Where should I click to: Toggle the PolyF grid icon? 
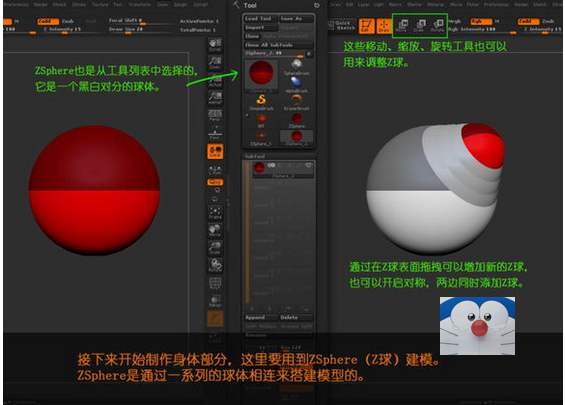click(x=215, y=283)
